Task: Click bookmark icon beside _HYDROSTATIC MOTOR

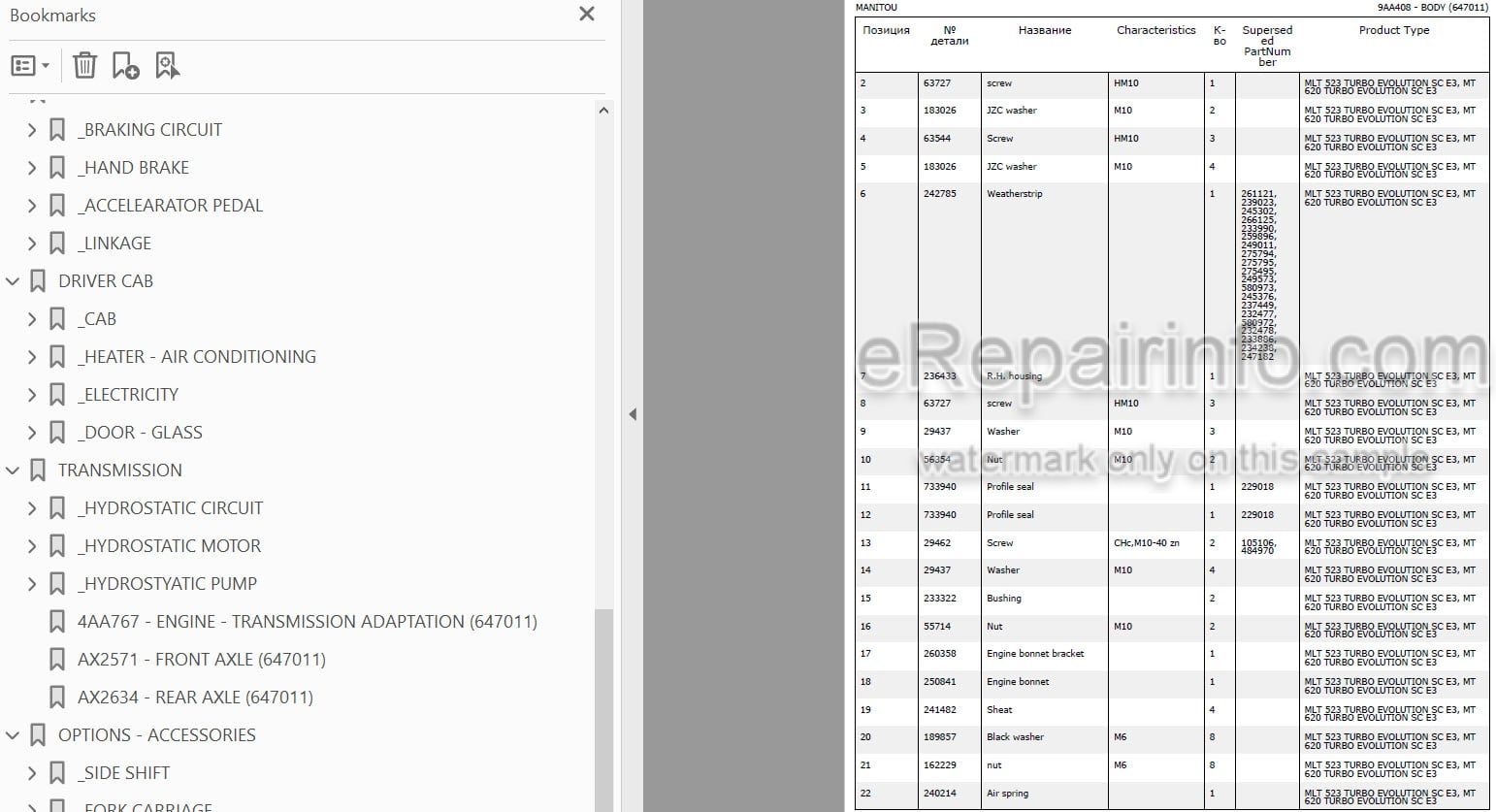Action: [x=57, y=545]
